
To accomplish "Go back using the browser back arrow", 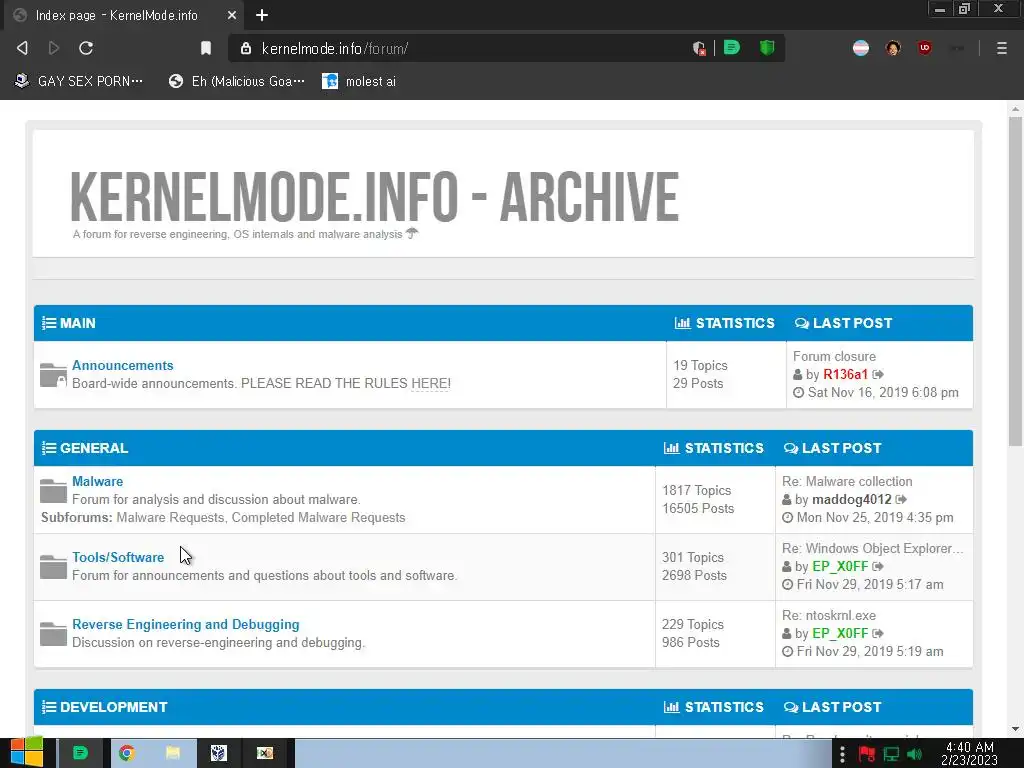I will [x=22, y=48].
